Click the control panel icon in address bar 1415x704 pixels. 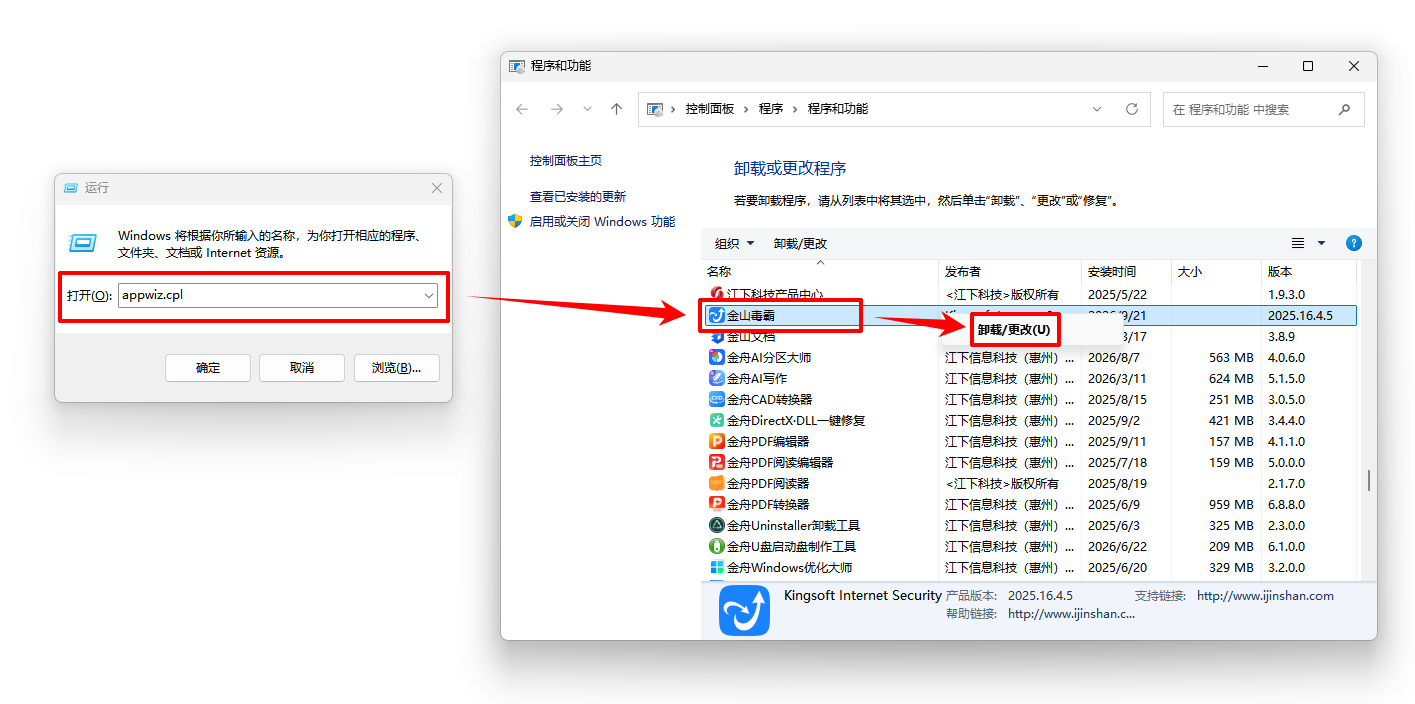[656, 109]
